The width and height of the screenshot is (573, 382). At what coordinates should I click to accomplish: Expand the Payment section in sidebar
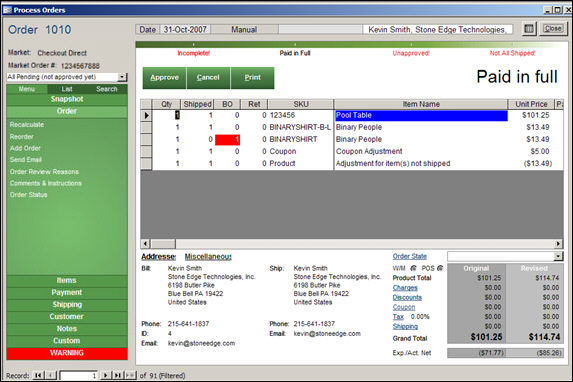coord(67,292)
